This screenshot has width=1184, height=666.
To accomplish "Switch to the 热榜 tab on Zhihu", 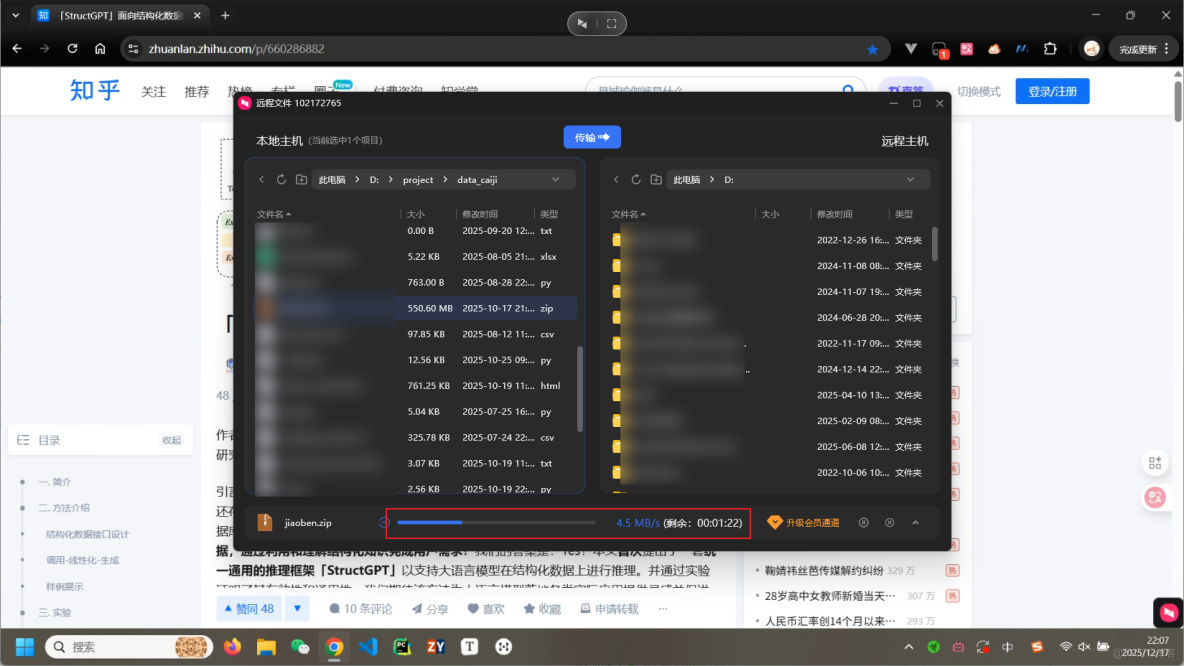I will coord(240,90).
